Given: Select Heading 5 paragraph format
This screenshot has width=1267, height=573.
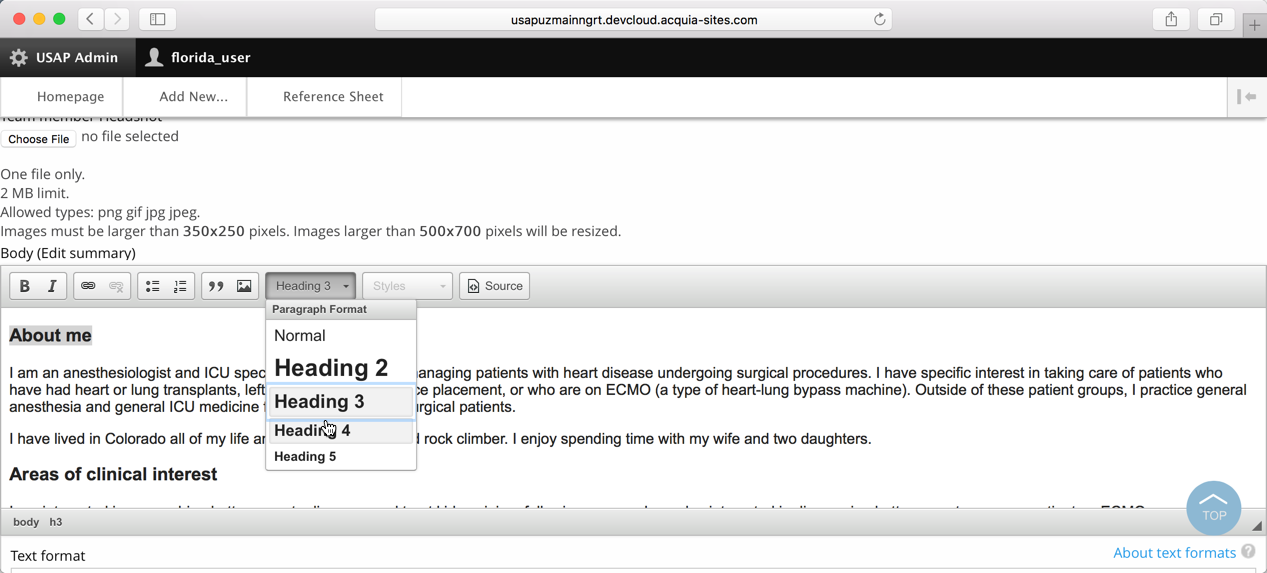Looking at the screenshot, I should (x=305, y=457).
